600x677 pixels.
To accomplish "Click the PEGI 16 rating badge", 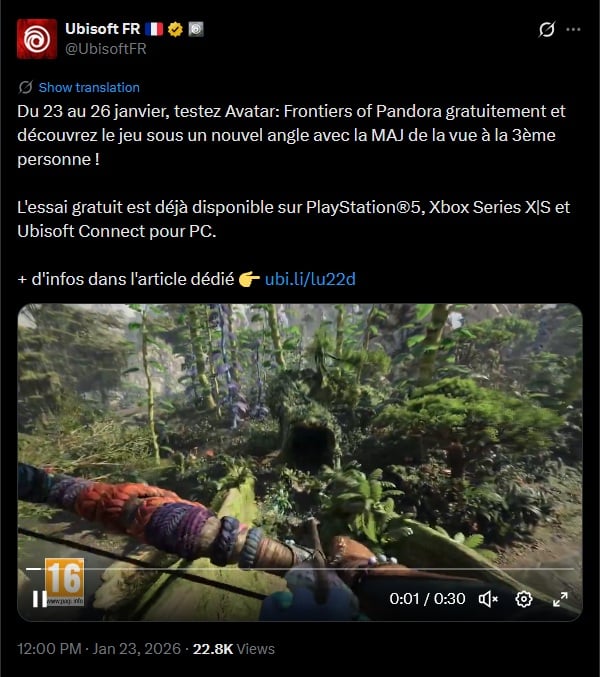I will pyautogui.click(x=64, y=582).
